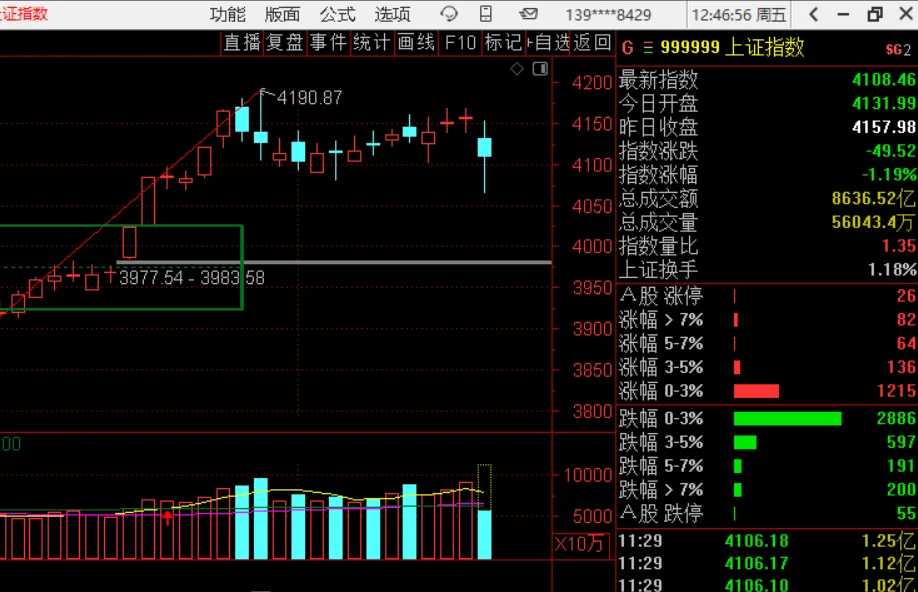Click the 指数量比 value 1.35
The height and width of the screenshot is (592, 918).
coord(898,245)
